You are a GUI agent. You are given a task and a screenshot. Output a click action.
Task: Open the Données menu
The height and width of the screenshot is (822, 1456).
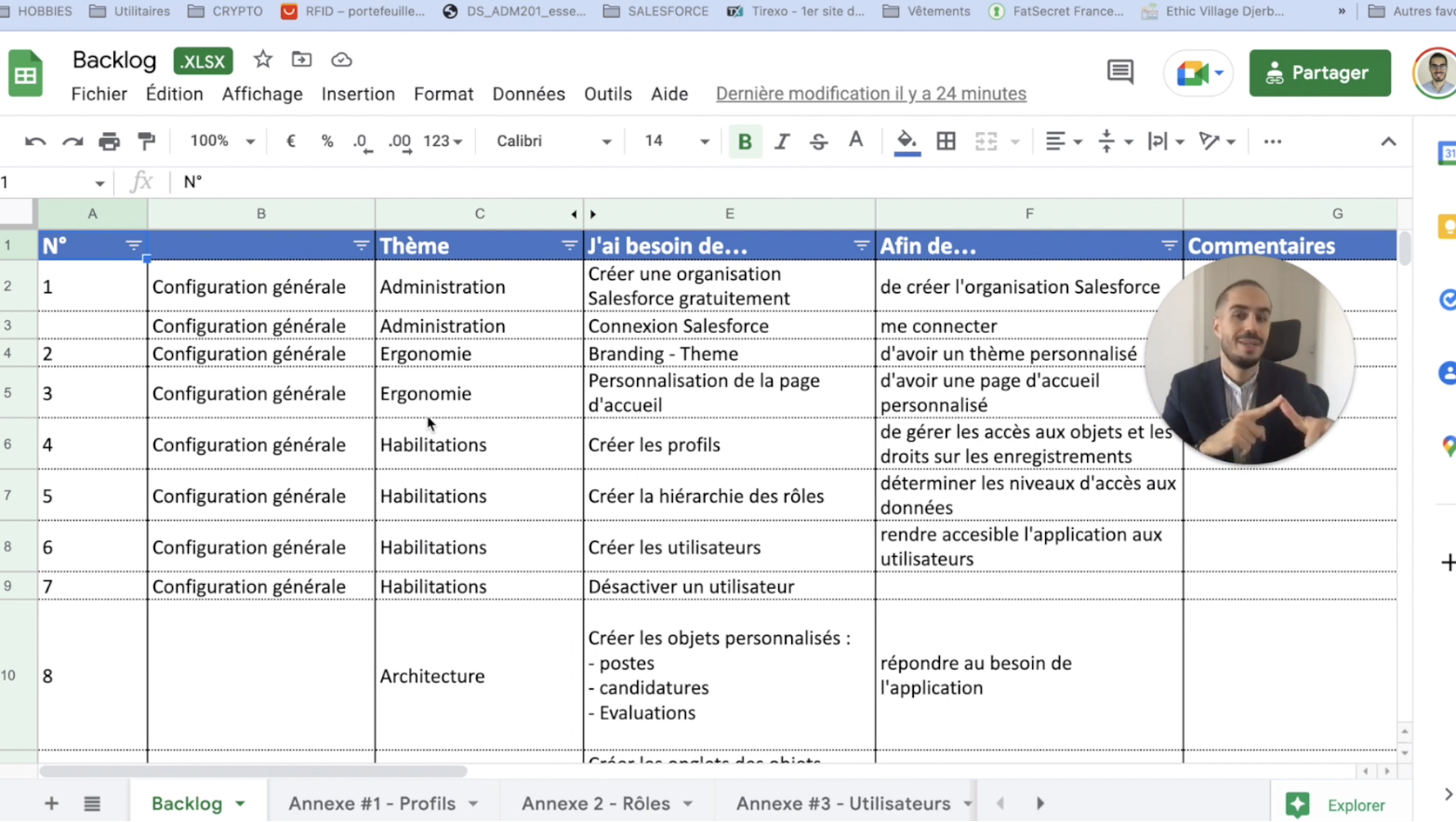pyautogui.click(x=528, y=94)
